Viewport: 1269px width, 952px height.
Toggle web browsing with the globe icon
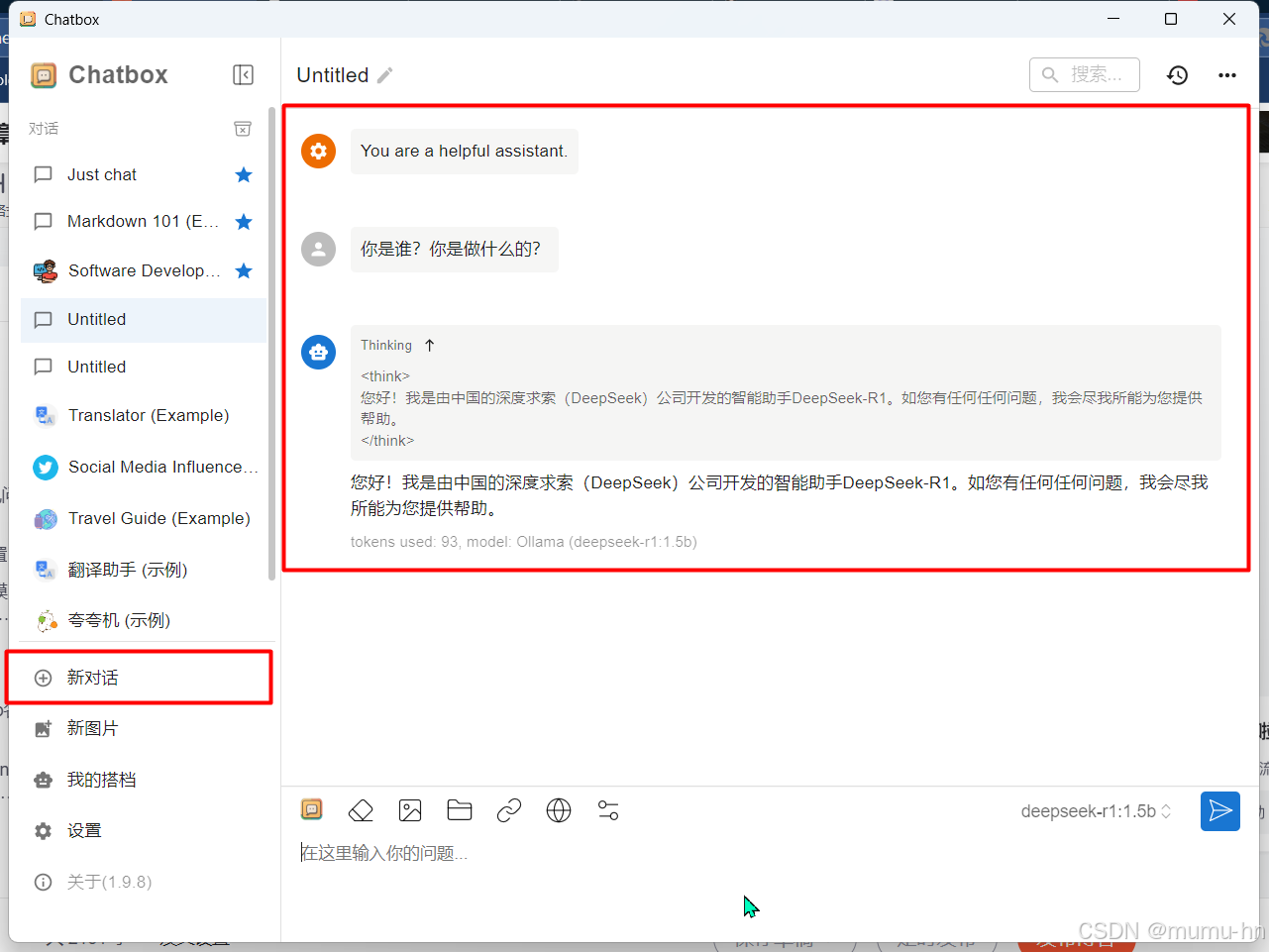point(559,810)
